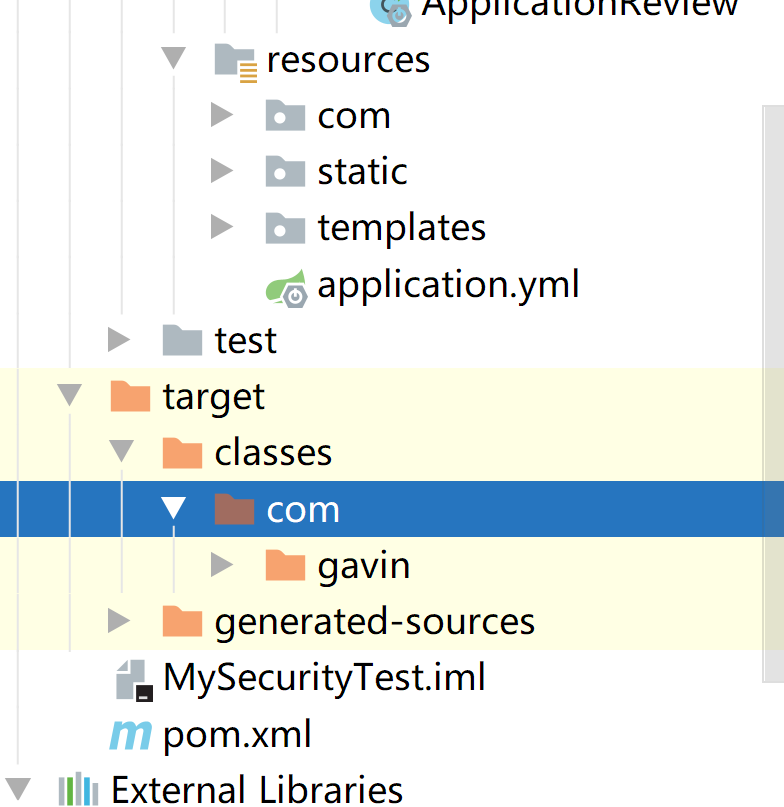The height and width of the screenshot is (807, 784).
Task: Collapse the target folder node
Action: coord(69,396)
